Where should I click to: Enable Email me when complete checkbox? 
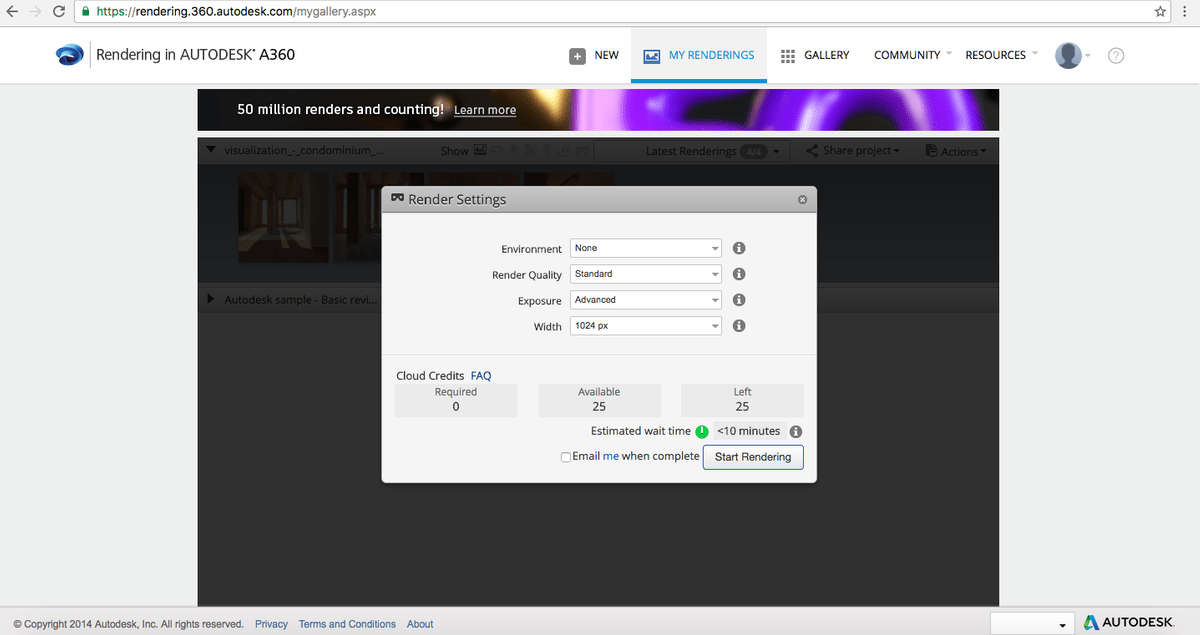[566, 457]
